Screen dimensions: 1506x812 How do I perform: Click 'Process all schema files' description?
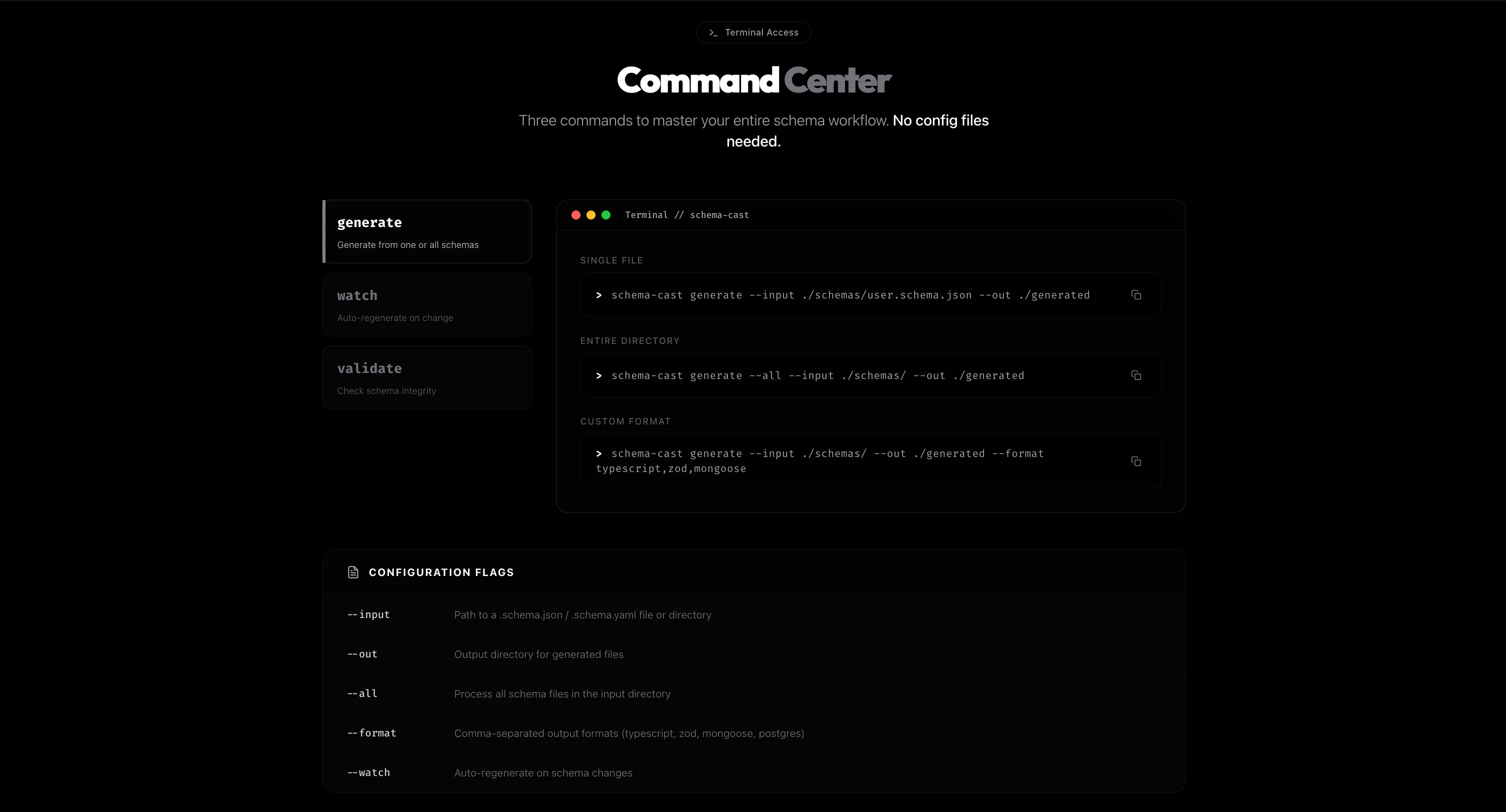tap(562, 694)
